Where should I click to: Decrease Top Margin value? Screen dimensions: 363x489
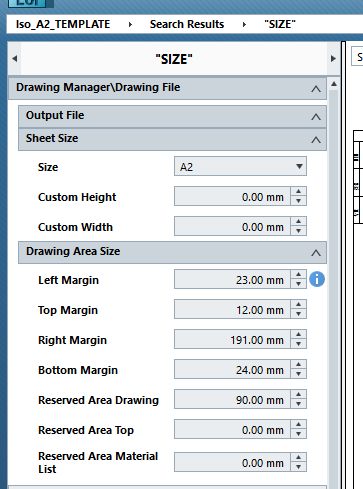point(299,314)
